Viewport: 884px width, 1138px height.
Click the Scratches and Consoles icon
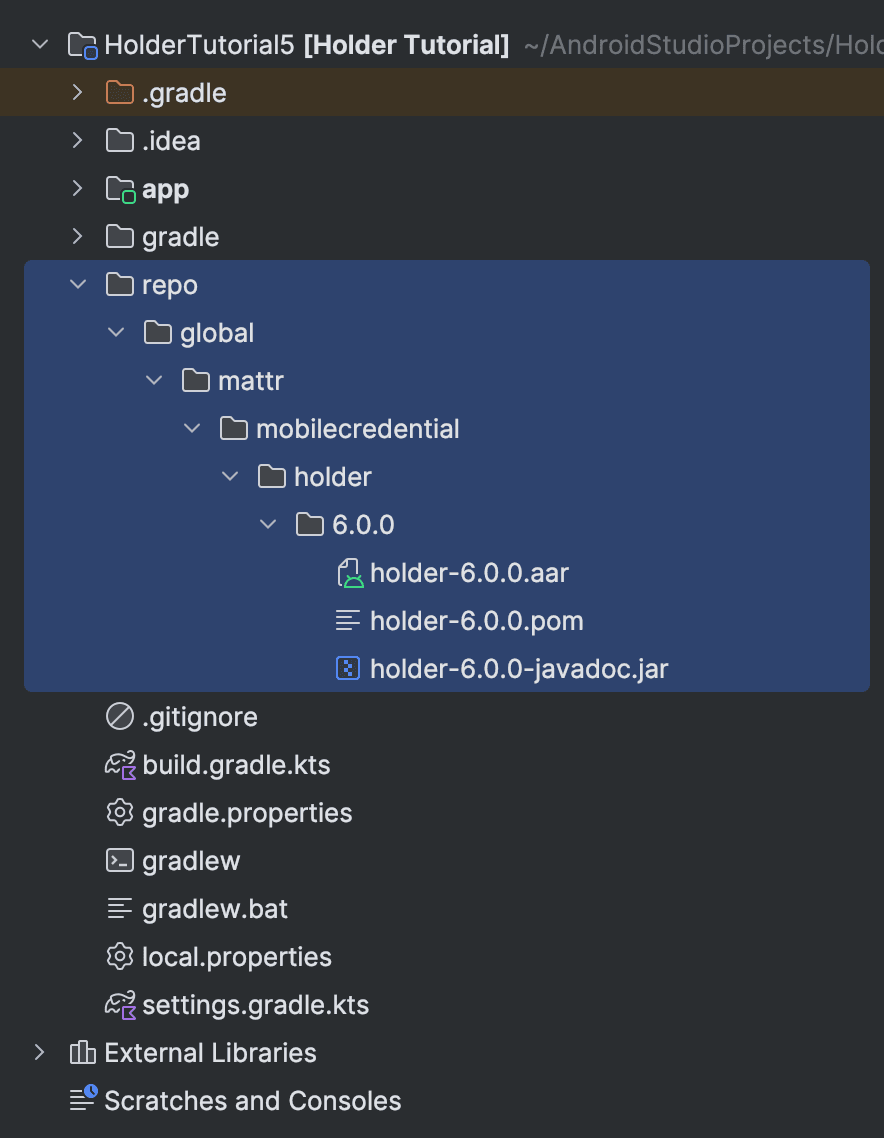point(82,1100)
